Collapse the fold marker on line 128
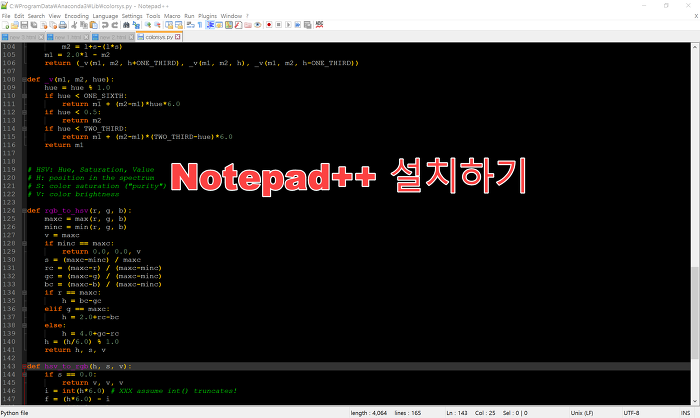This screenshot has width=700, height=418. [x=24, y=243]
